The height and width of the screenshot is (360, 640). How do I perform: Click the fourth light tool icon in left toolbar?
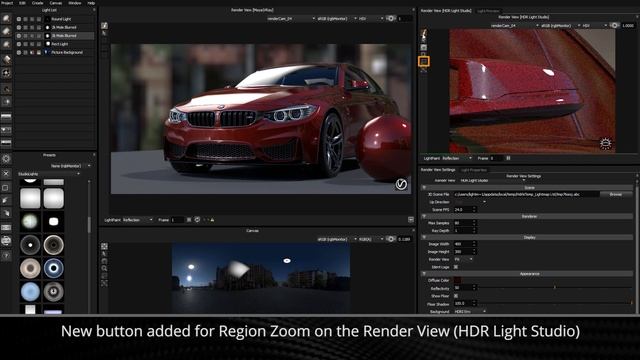(x=6, y=60)
